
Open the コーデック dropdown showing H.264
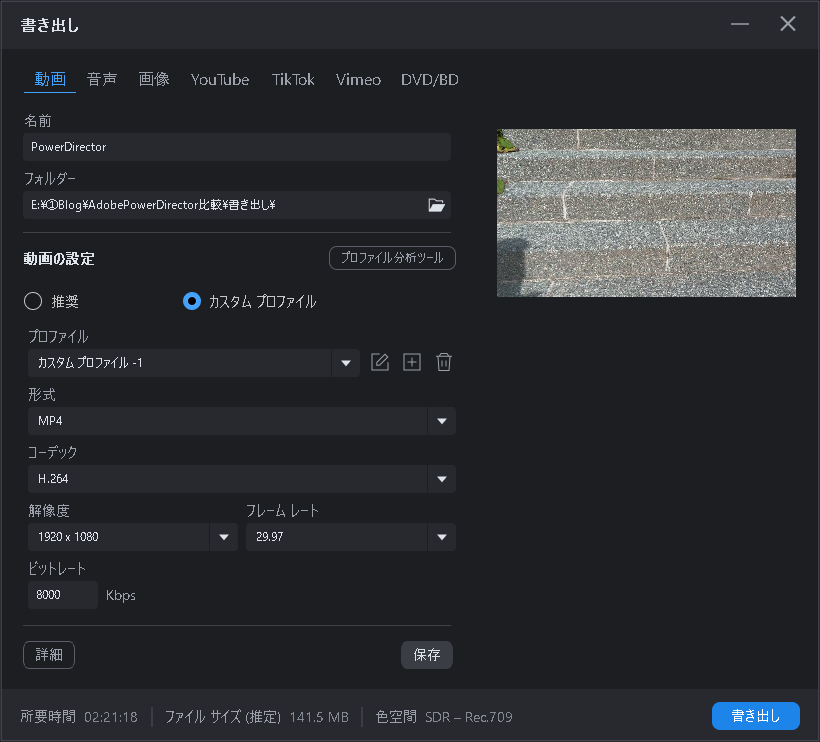441,479
